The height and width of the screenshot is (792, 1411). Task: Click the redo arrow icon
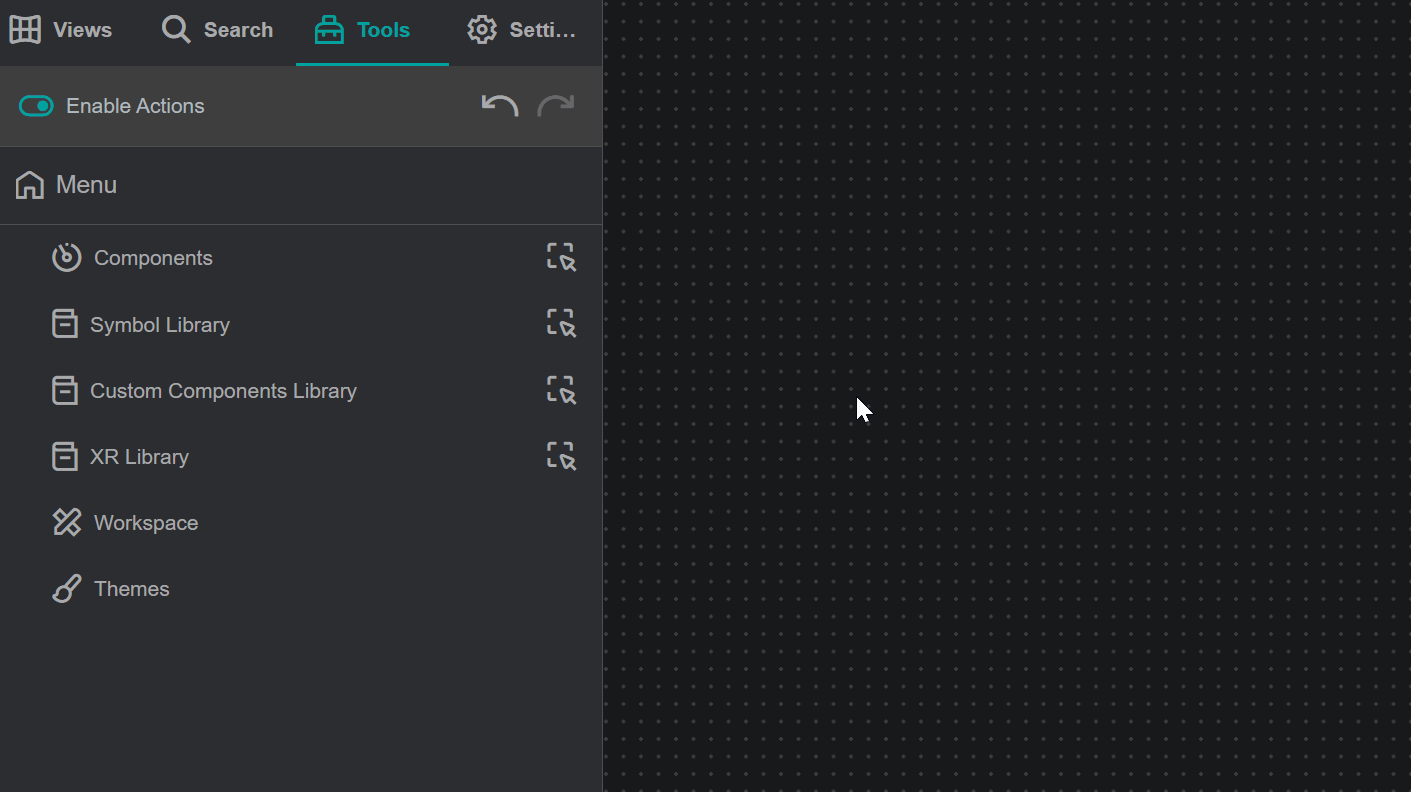[x=556, y=106]
